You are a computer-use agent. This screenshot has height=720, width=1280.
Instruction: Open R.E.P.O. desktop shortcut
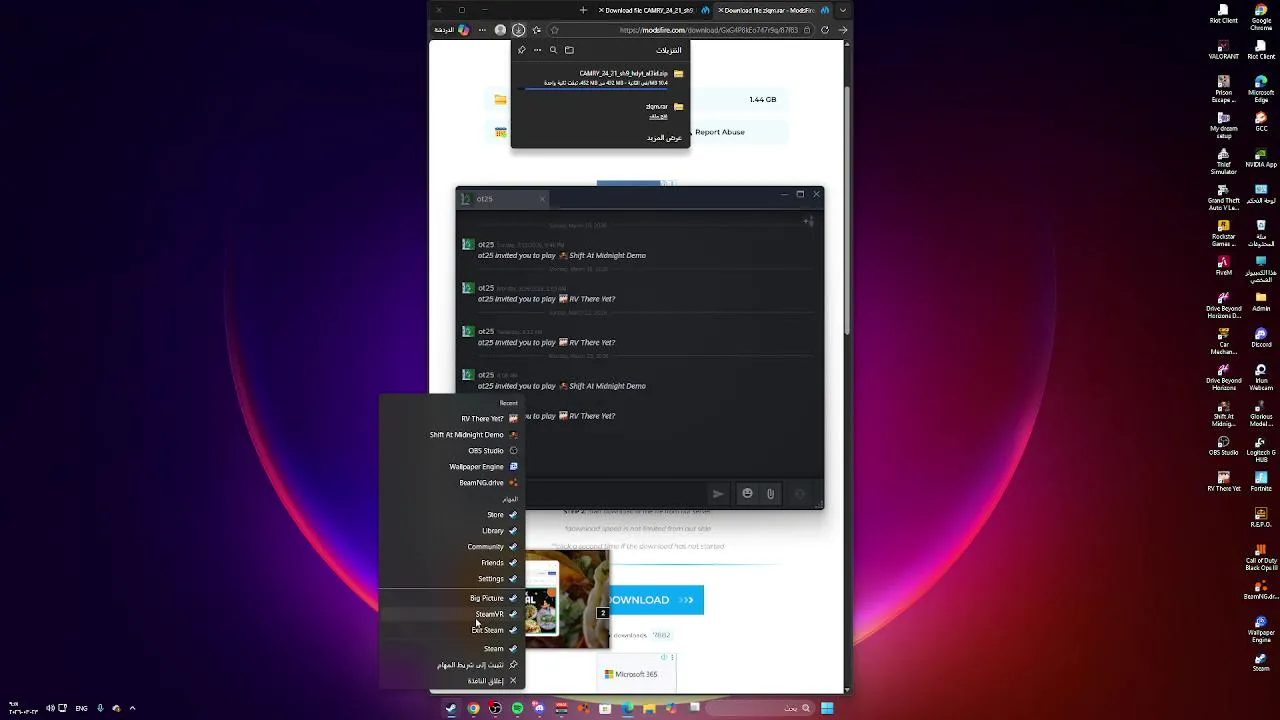pyautogui.click(x=1261, y=517)
